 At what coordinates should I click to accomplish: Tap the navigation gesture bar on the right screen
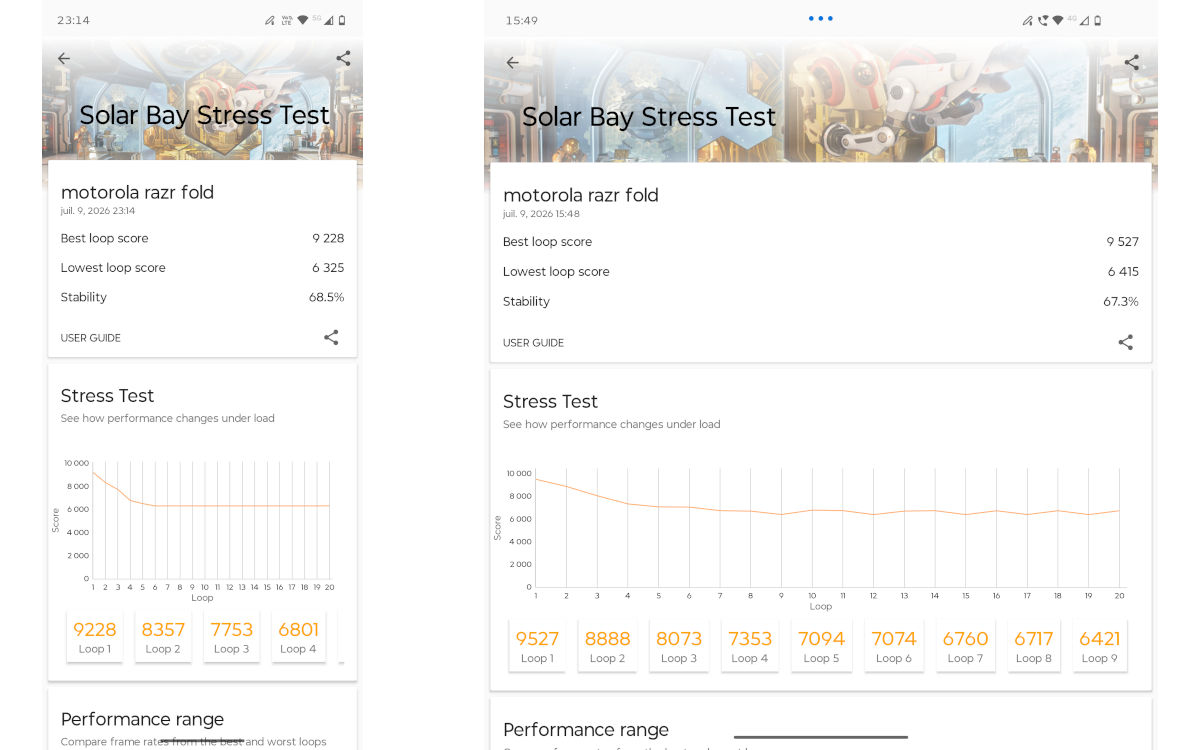coord(821,737)
